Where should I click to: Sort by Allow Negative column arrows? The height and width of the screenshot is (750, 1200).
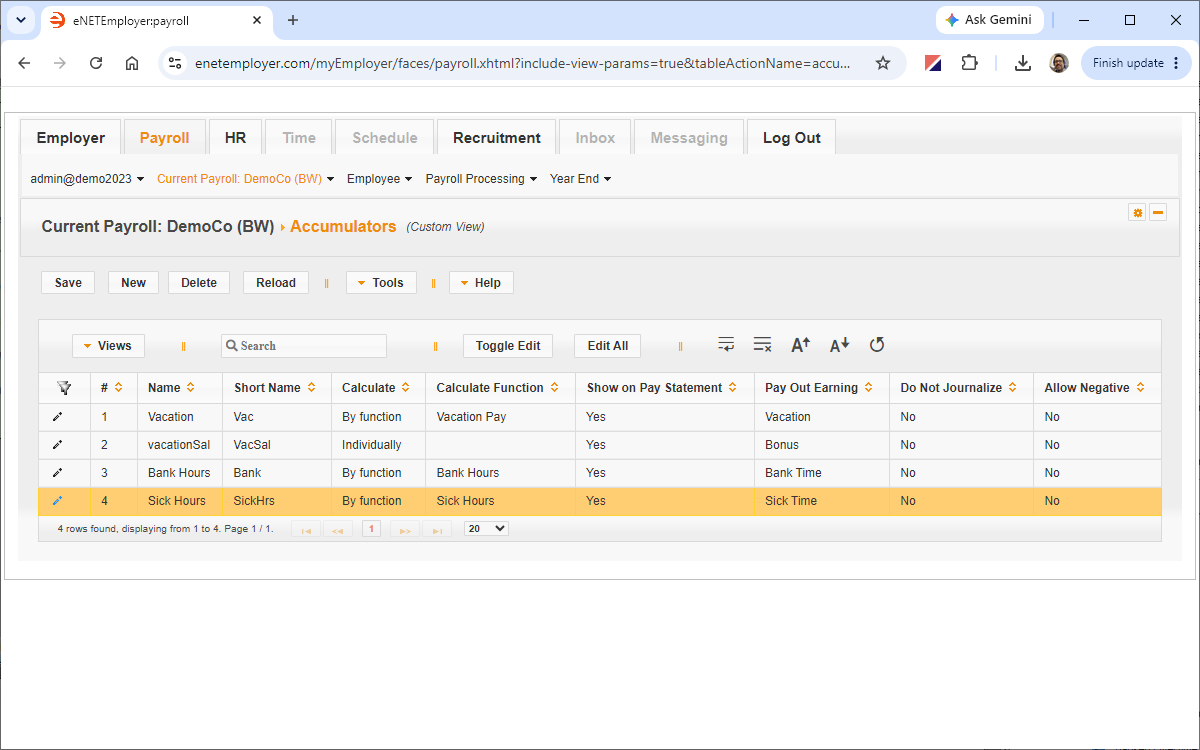coord(1140,388)
